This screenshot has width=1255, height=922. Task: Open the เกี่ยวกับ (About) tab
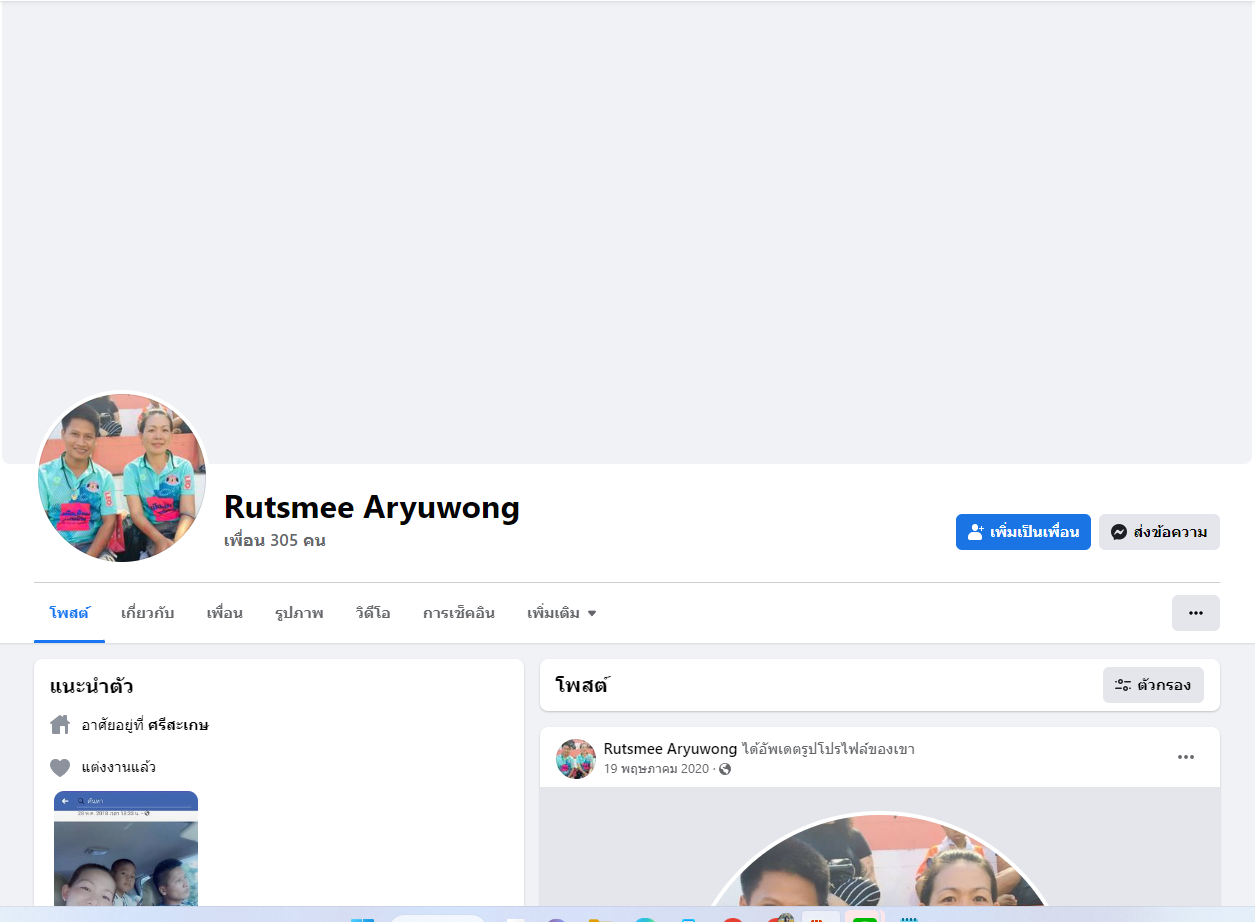[x=148, y=613]
